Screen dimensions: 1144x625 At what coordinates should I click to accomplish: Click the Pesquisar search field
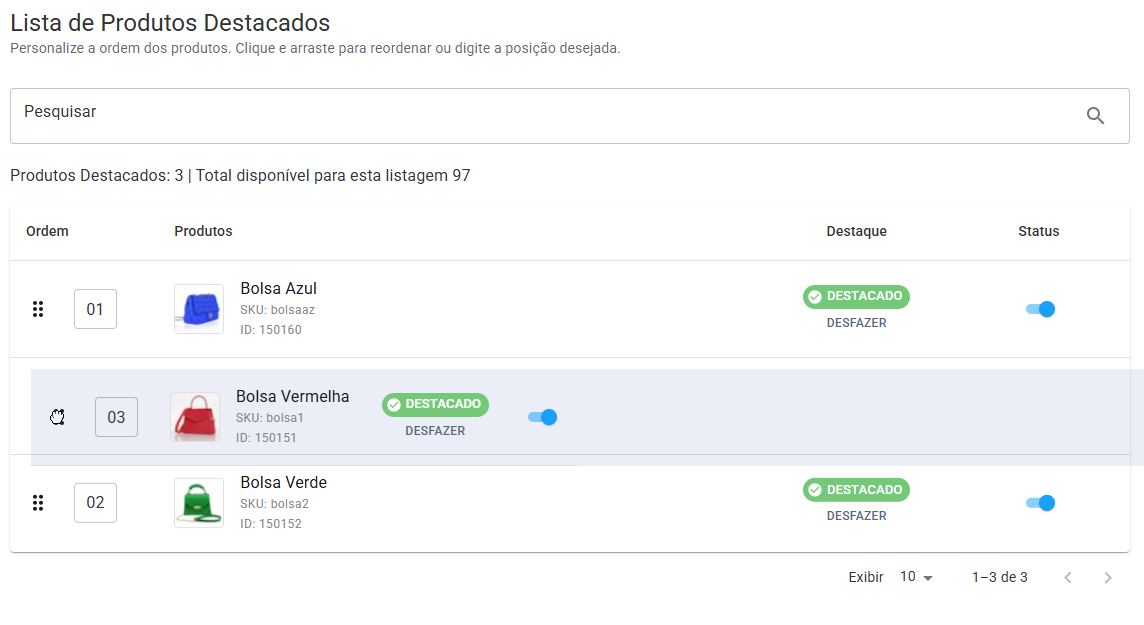click(570, 116)
